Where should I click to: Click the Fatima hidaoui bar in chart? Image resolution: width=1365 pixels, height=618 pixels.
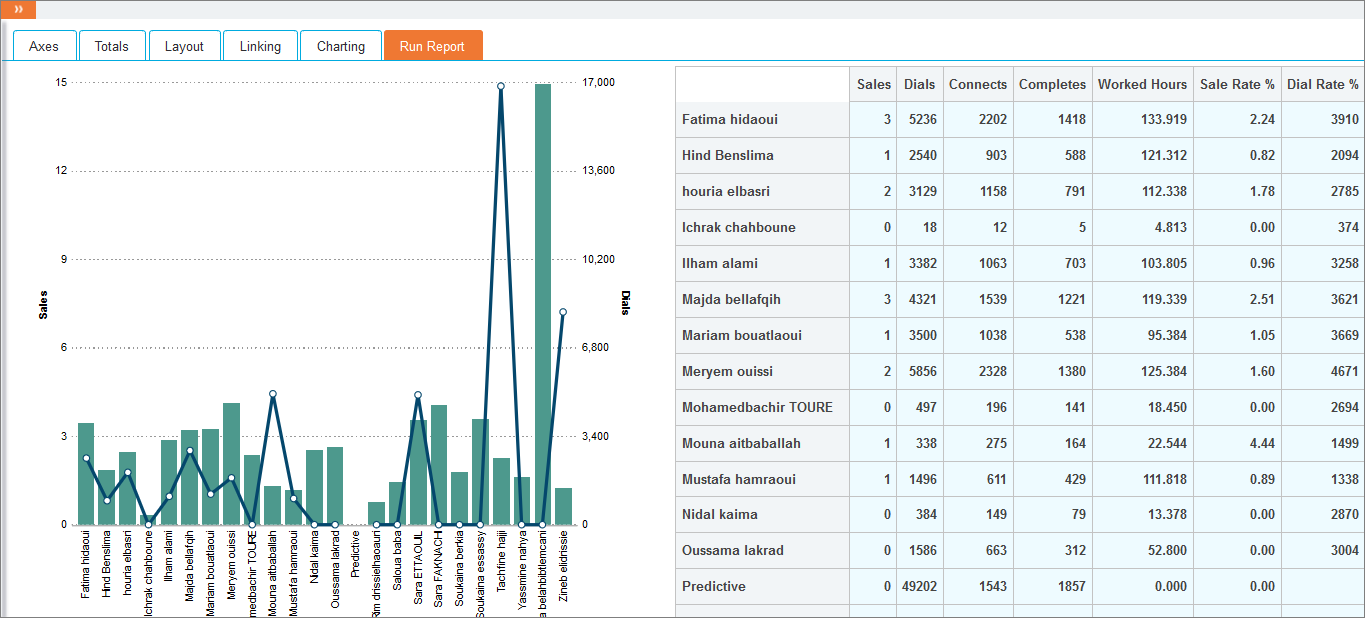click(x=86, y=474)
